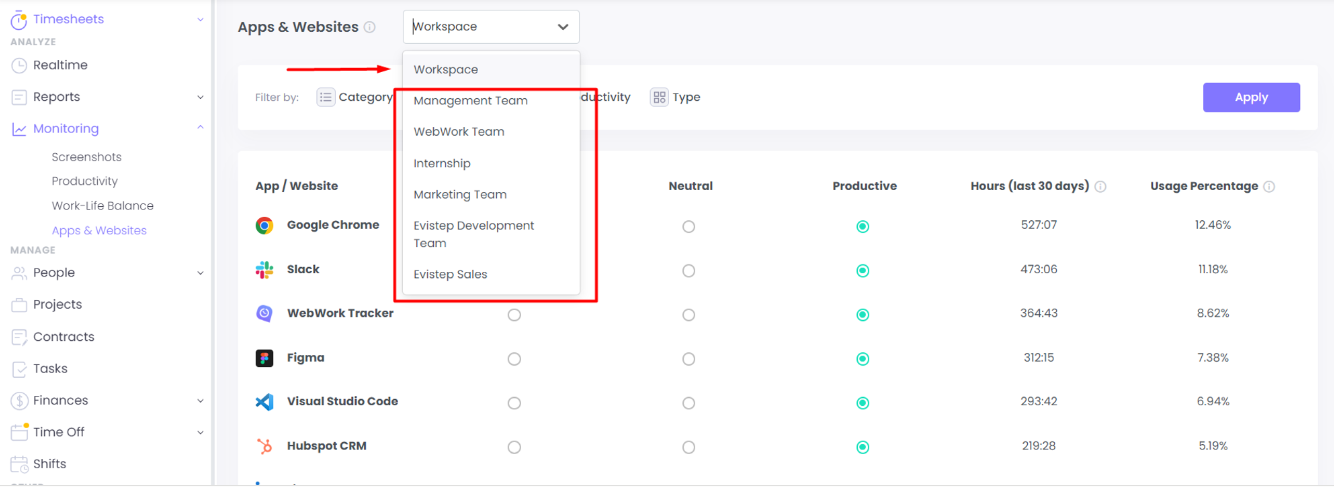The image size is (1334, 487).
Task: Expand the Time Off sidebar section
Action: (x=200, y=433)
